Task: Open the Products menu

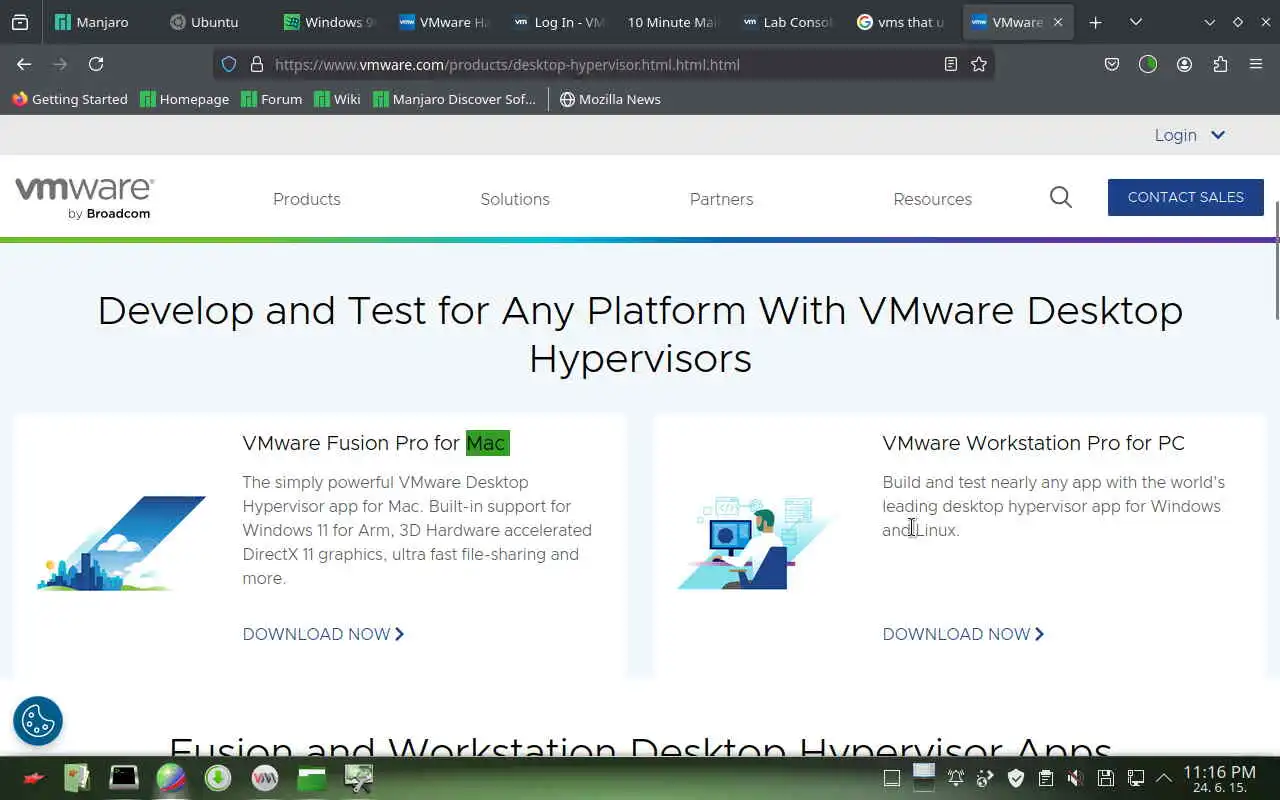Action: click(307, 199)
